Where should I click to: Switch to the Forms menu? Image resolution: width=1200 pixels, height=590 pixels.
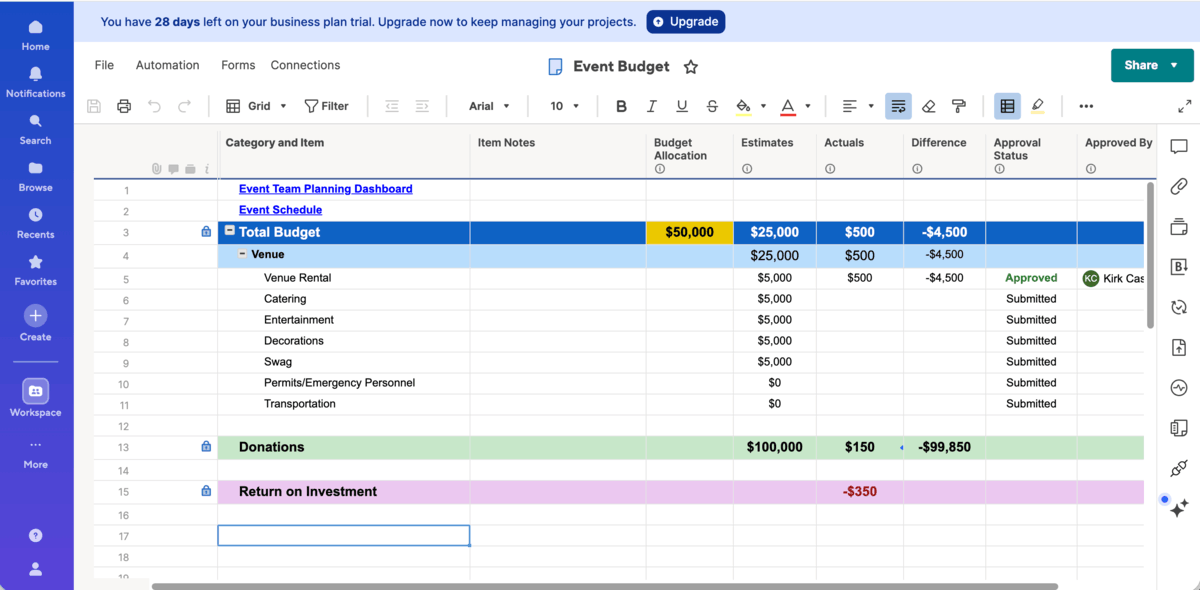[x=238, y=64]
